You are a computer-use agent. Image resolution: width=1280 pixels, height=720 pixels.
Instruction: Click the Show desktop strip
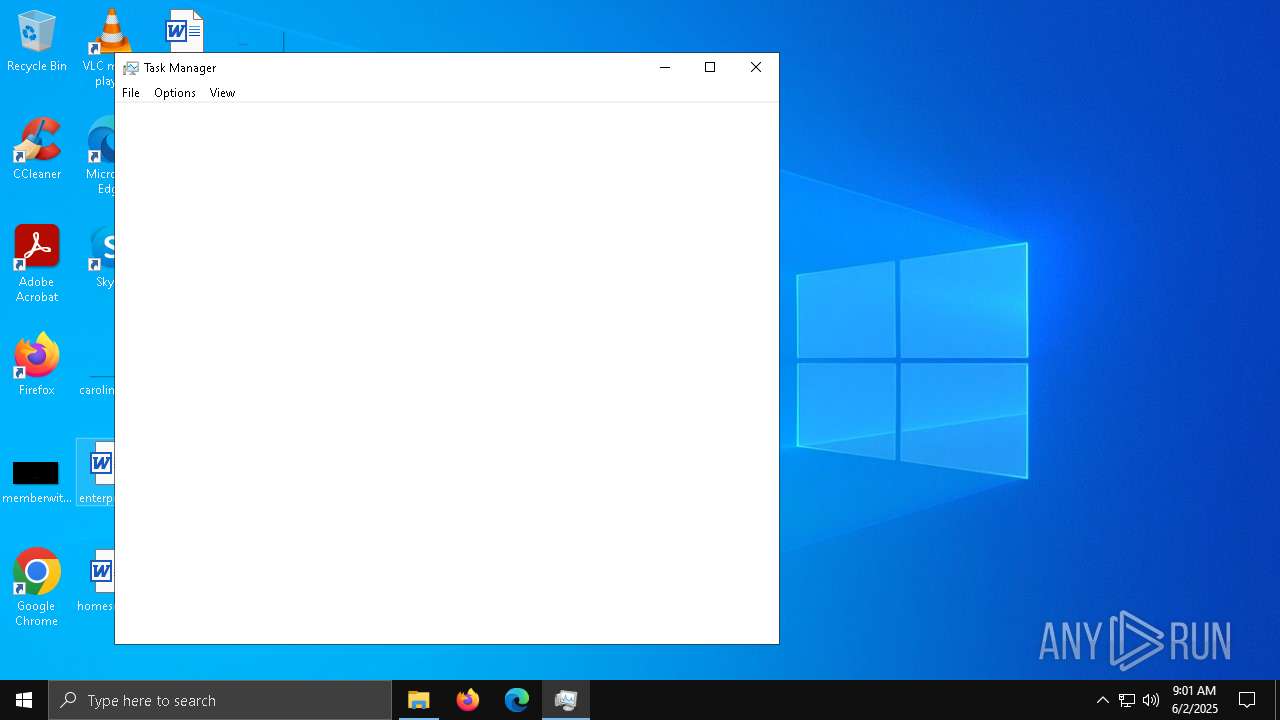pos(1277,700)
